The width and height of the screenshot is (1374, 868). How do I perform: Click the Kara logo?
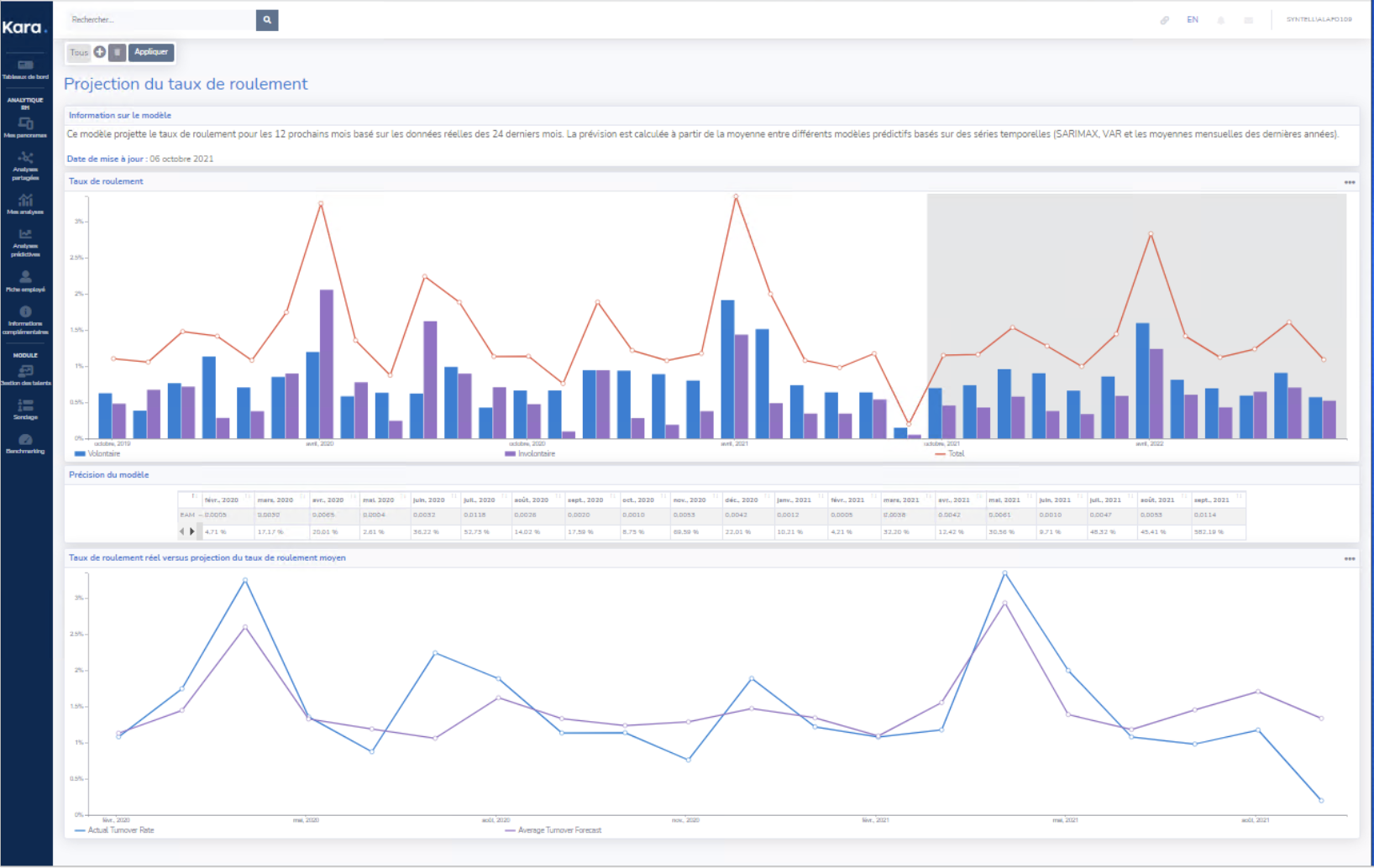24,27
